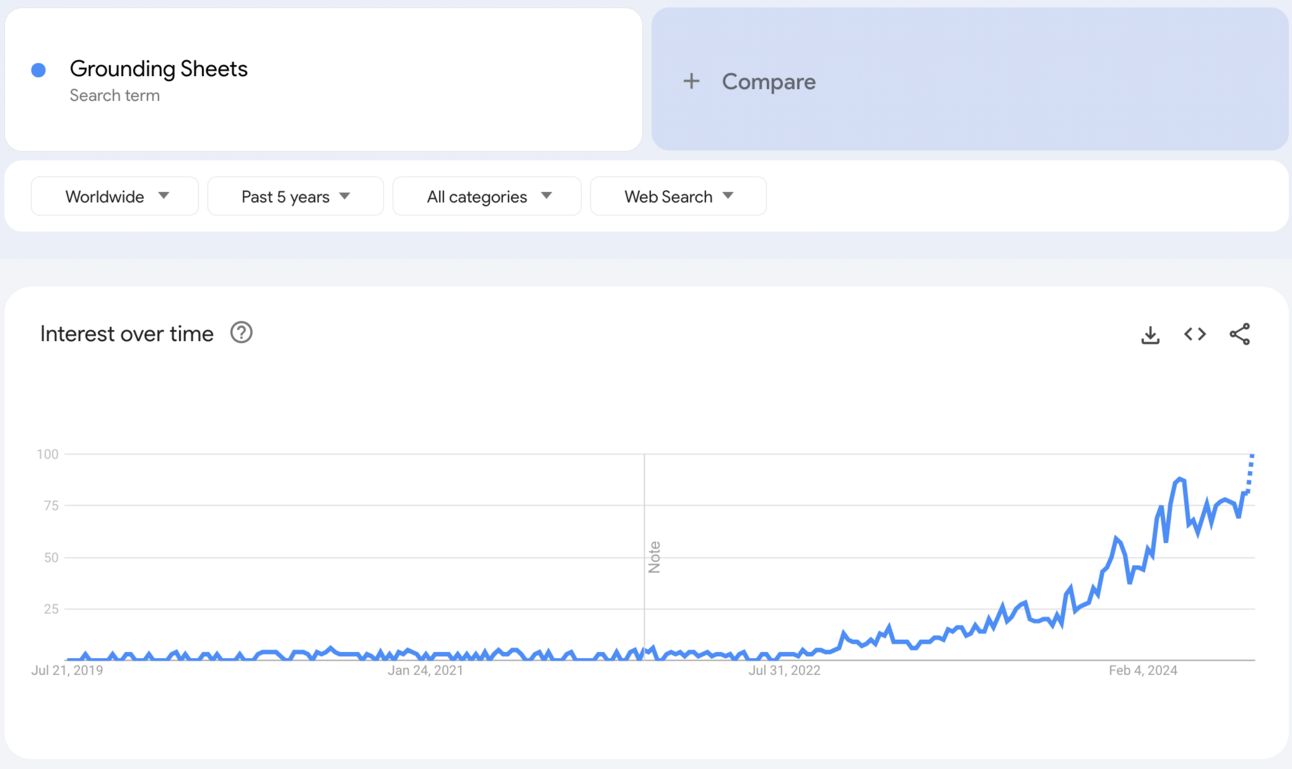Click the 100 value on the y-axis
The image size is (1292, 769).
[x=48, y=454]
